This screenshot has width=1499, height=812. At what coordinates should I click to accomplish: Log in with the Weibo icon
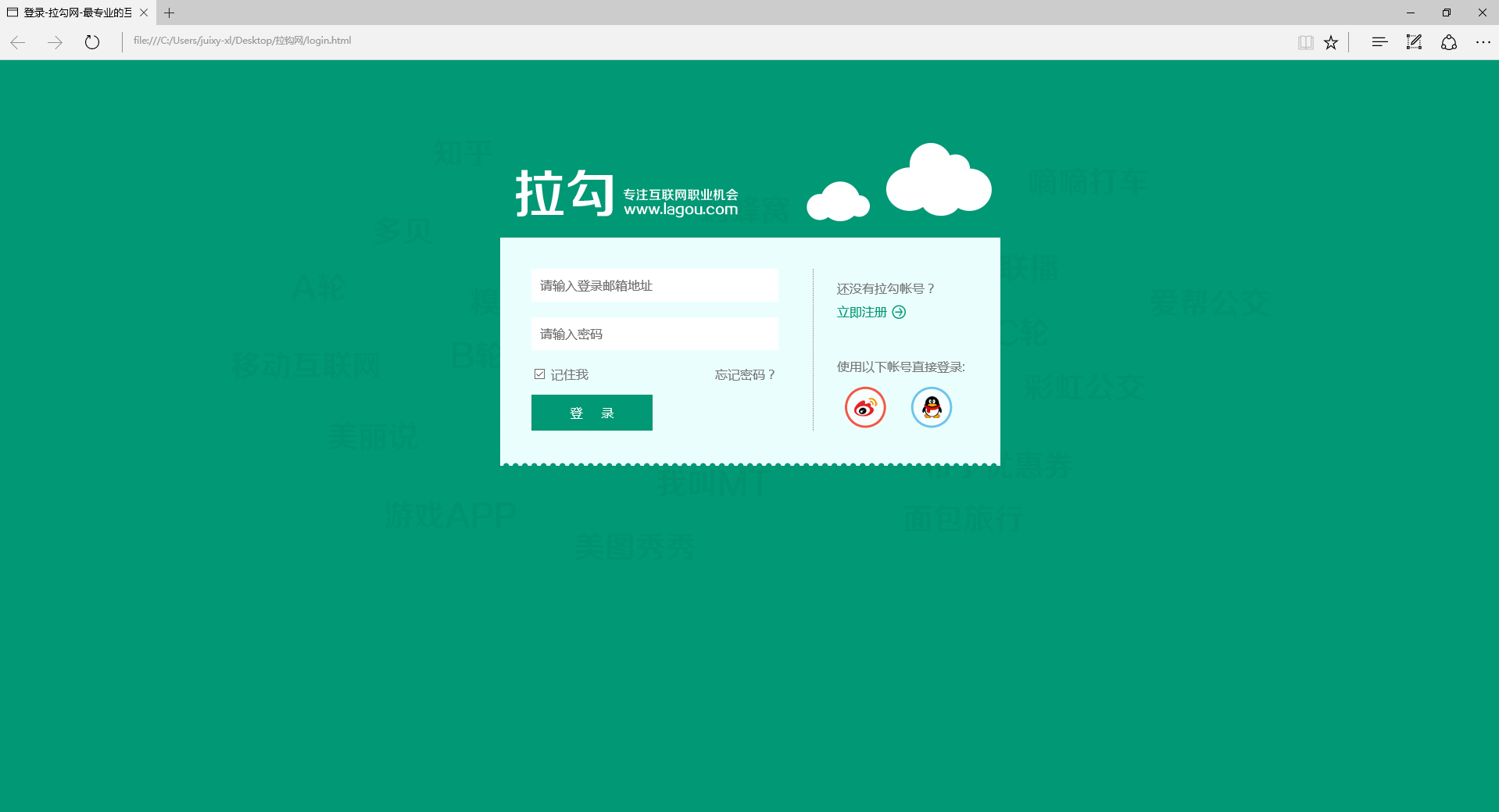coord(865,407)
